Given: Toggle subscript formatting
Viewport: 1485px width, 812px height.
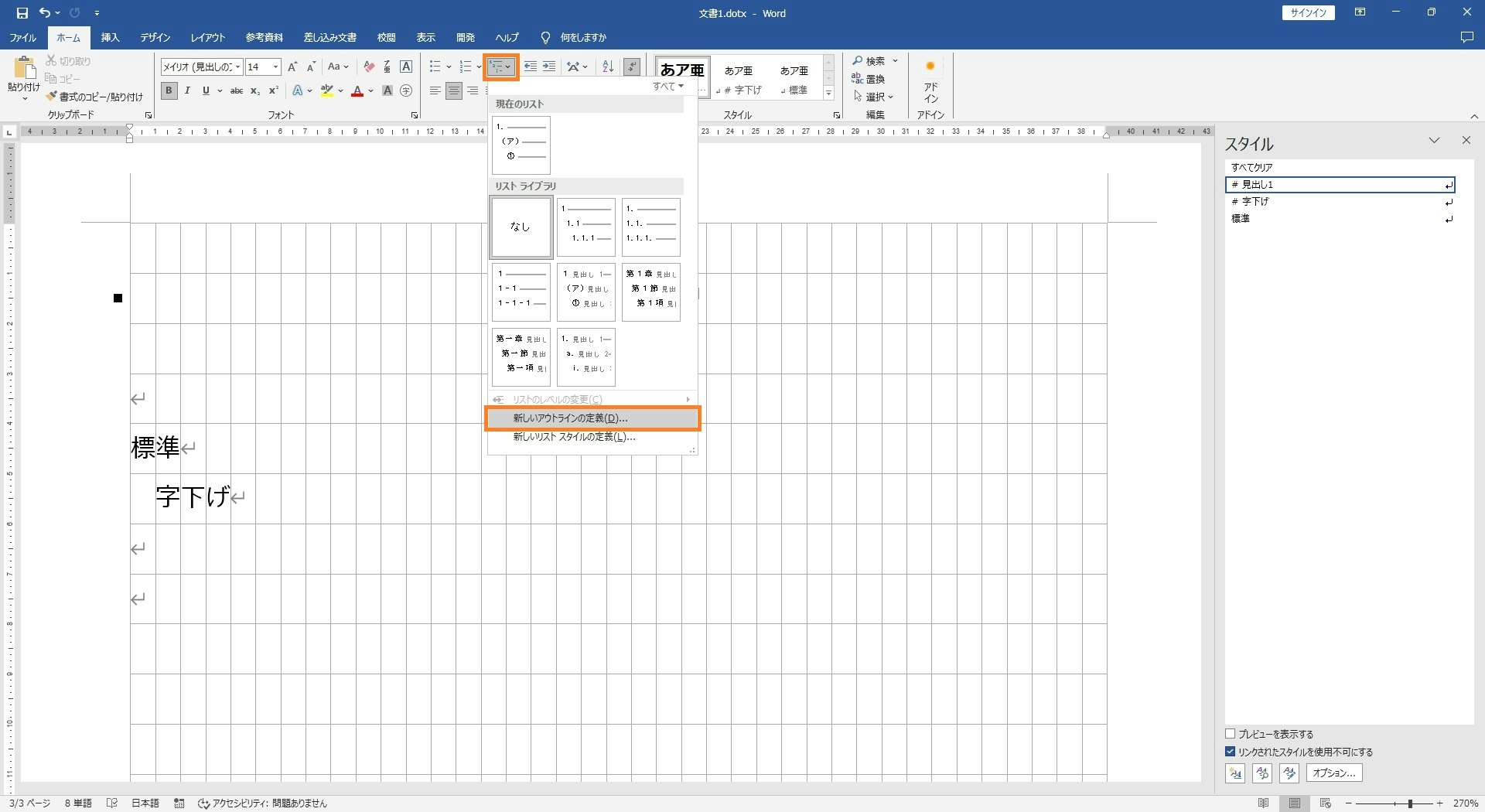Looking at the screenshot, I should click(x=255, y=91).
